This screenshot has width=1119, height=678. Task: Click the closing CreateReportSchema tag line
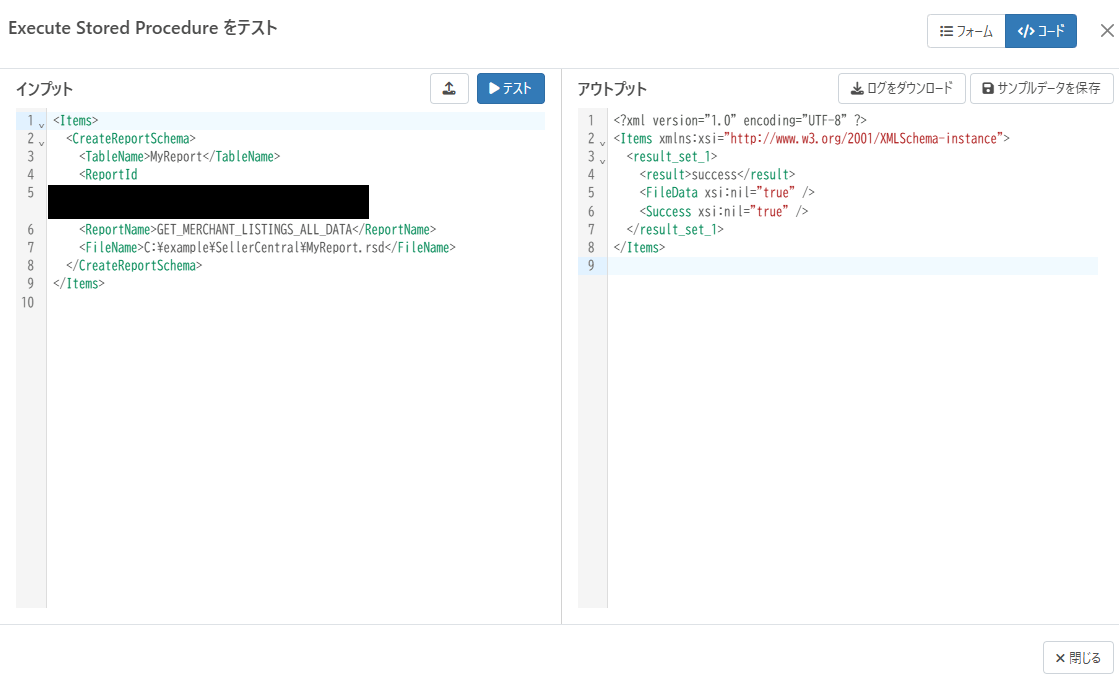134,265
